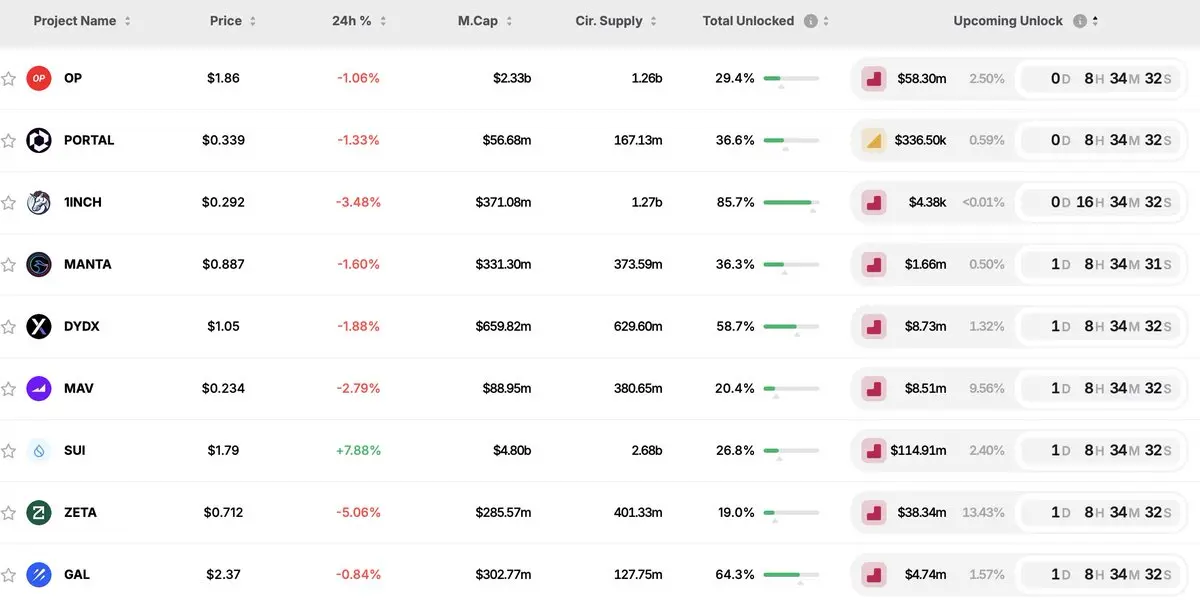Image resolution: width=1200 pixels, height=600 pixels.
Task: Click OP market cap $2.33b
Action: tap(513, 78)
